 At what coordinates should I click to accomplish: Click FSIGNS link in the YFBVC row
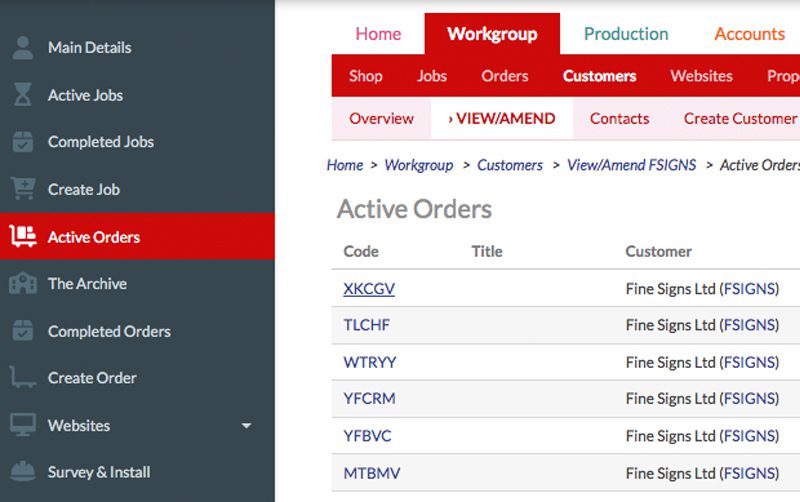click(749, 436)
